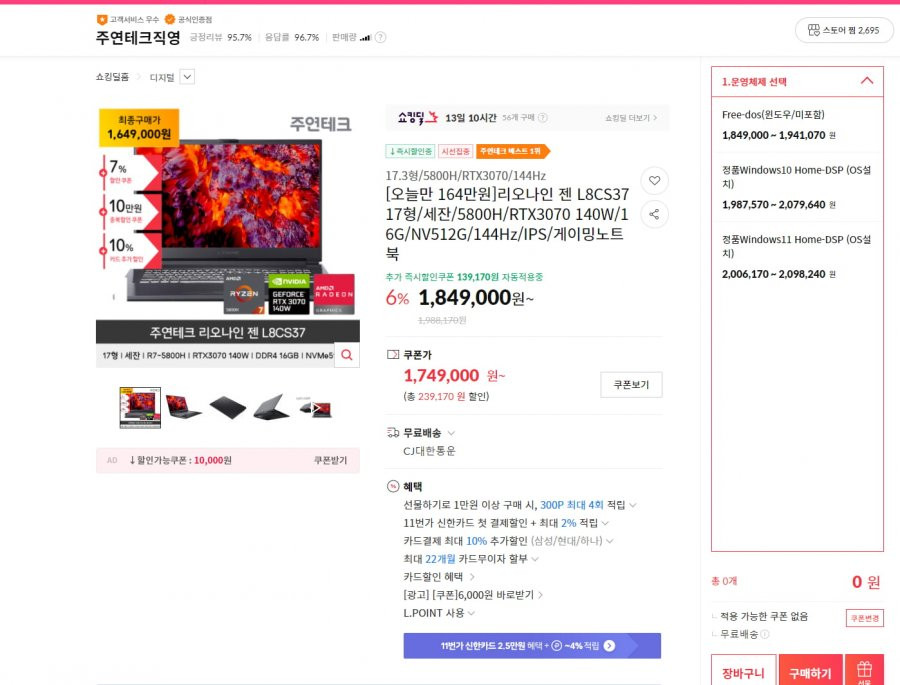This screenshot has height=685, width=900.
Task: Click the 11번가 신한카드 promotion banner
Action: point(532,645)
